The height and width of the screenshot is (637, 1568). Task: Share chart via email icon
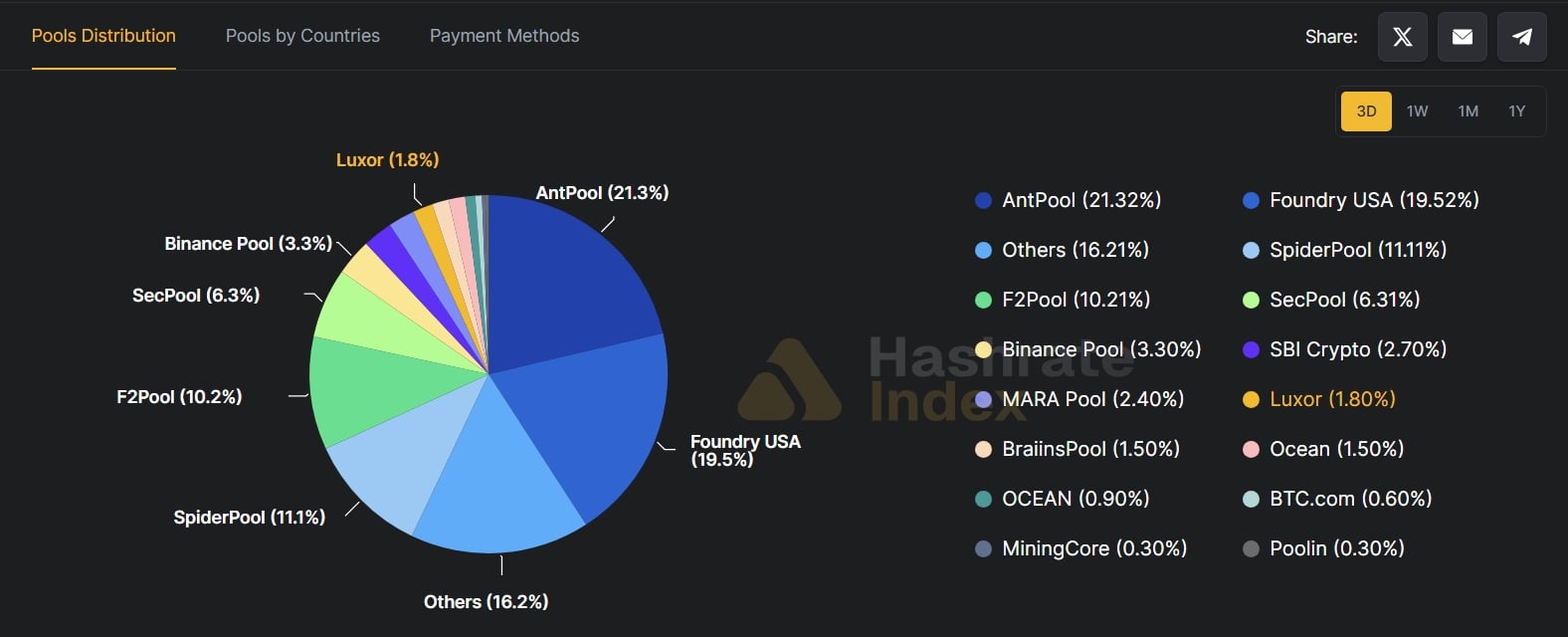[x=1462, y=37]
